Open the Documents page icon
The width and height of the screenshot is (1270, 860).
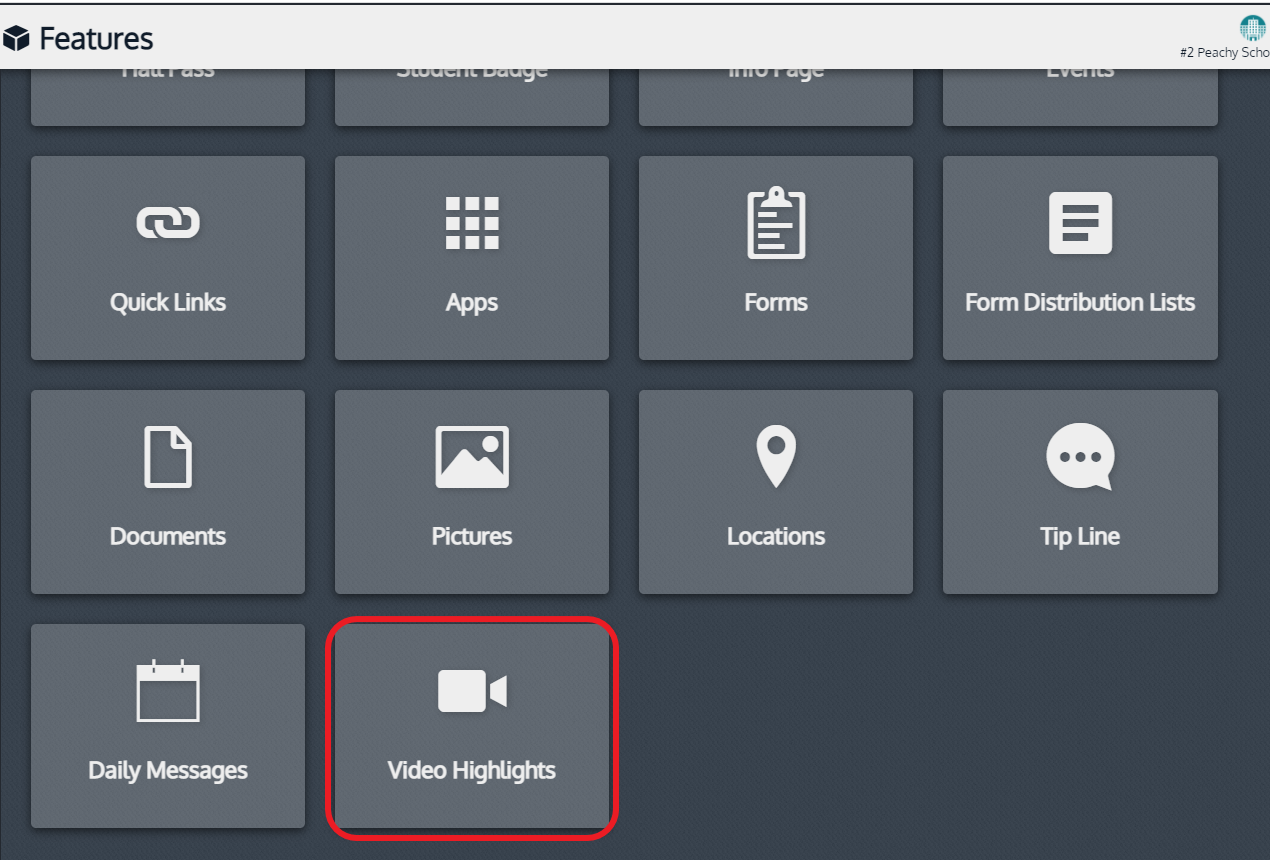[x=168, y=457]
